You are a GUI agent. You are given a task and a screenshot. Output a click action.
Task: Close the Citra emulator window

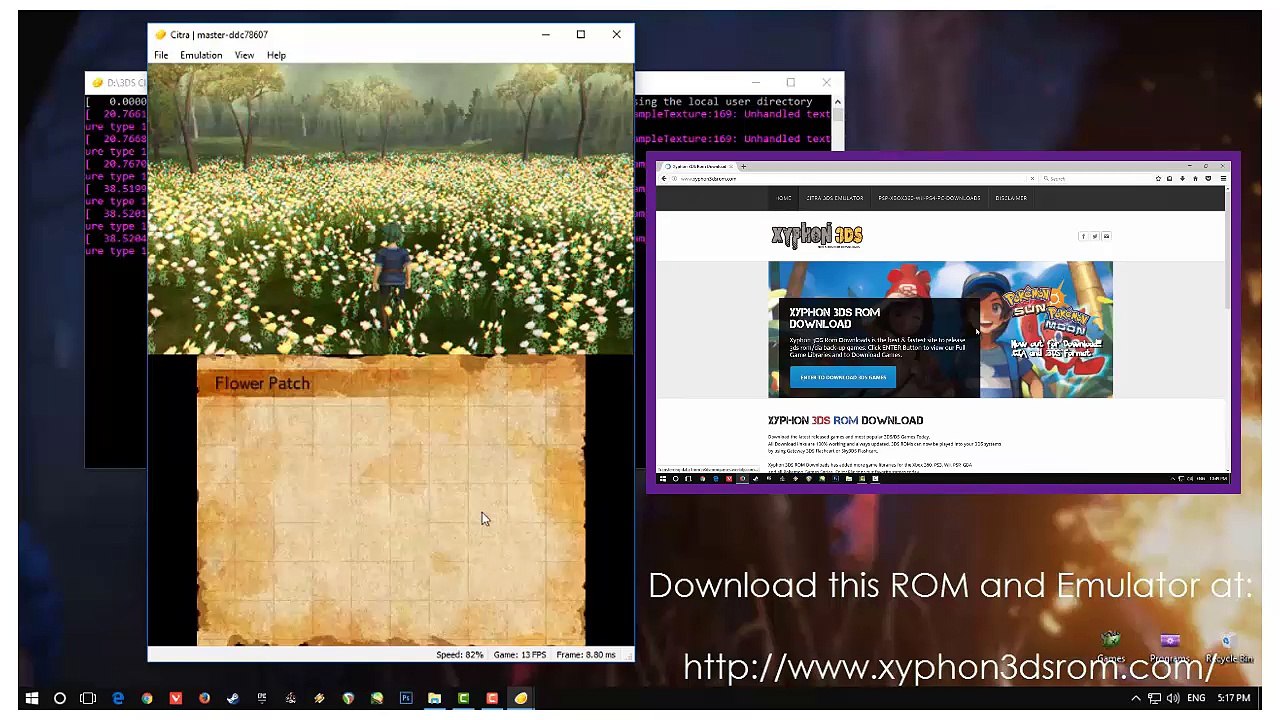pyautogui.click(x=616, y=34)
